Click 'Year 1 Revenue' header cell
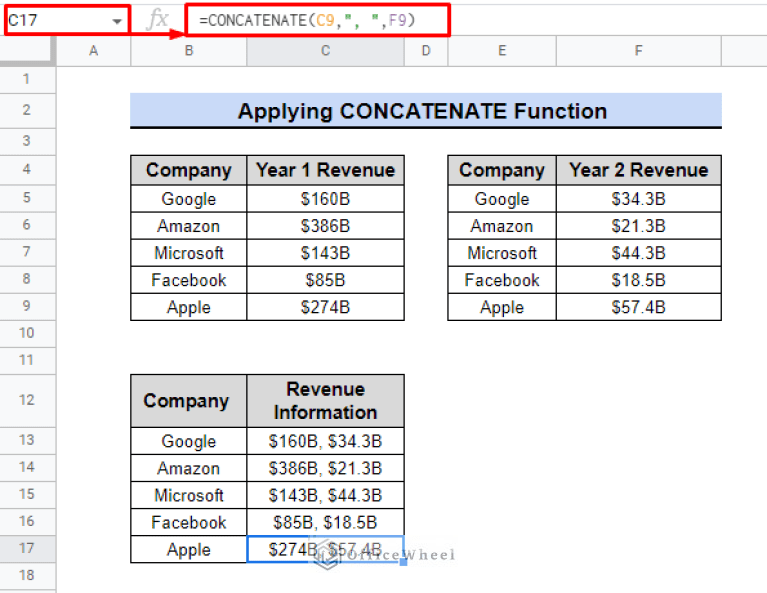 (x=325, y=170)
